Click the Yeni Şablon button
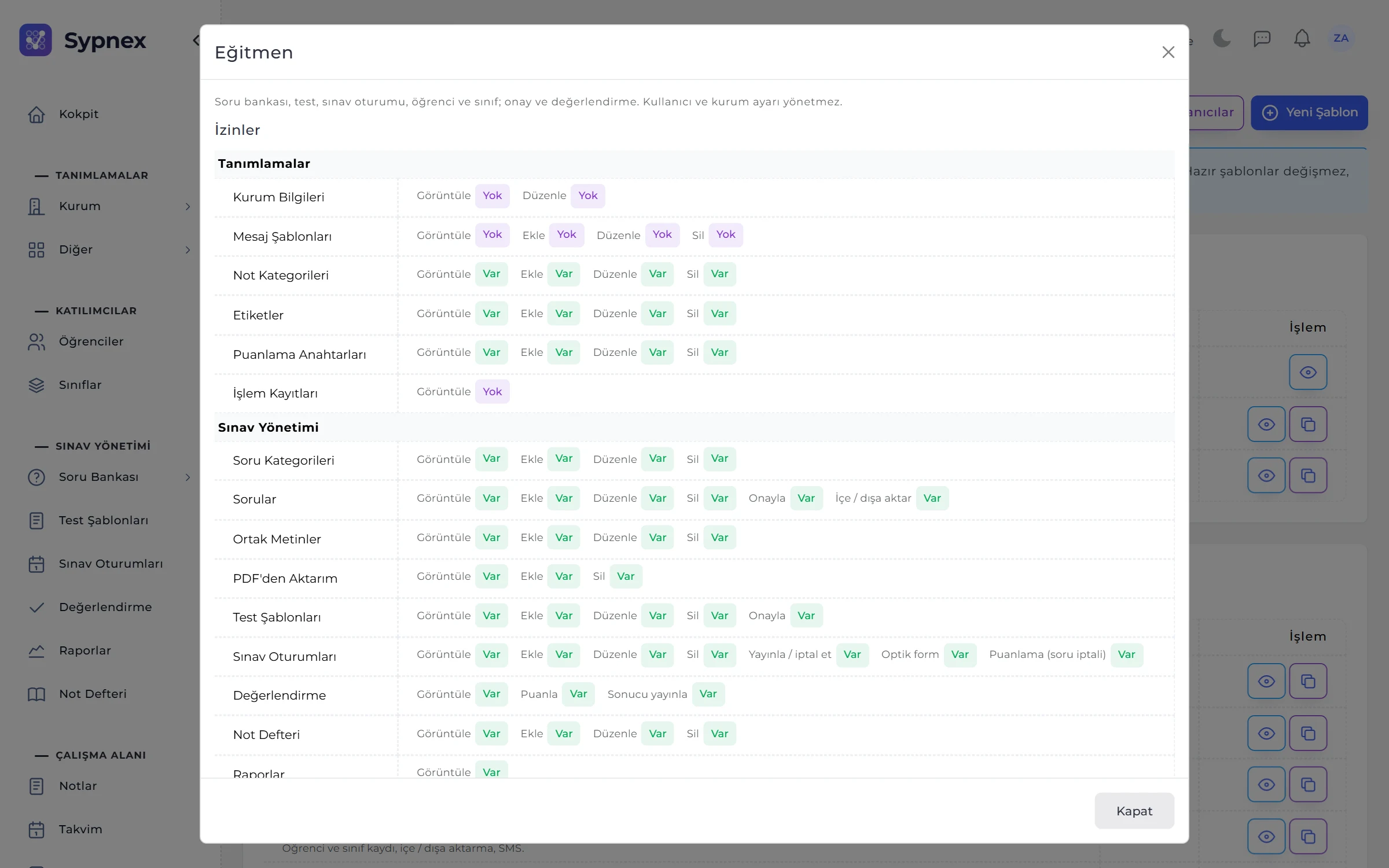 1309,112
